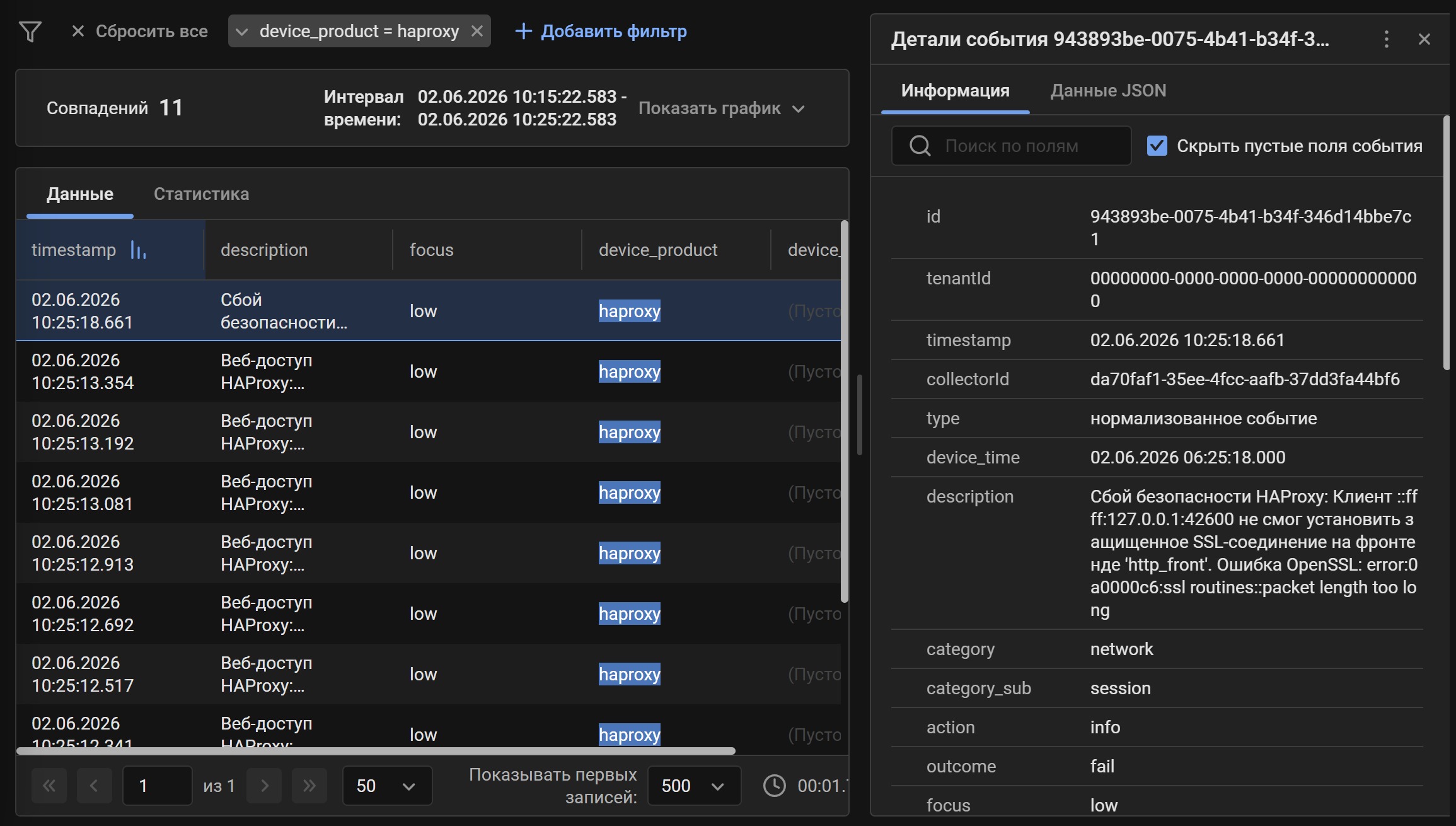Select the event row at 10:25:12.692
This screenshot has width=1456, height=826.
429,614
